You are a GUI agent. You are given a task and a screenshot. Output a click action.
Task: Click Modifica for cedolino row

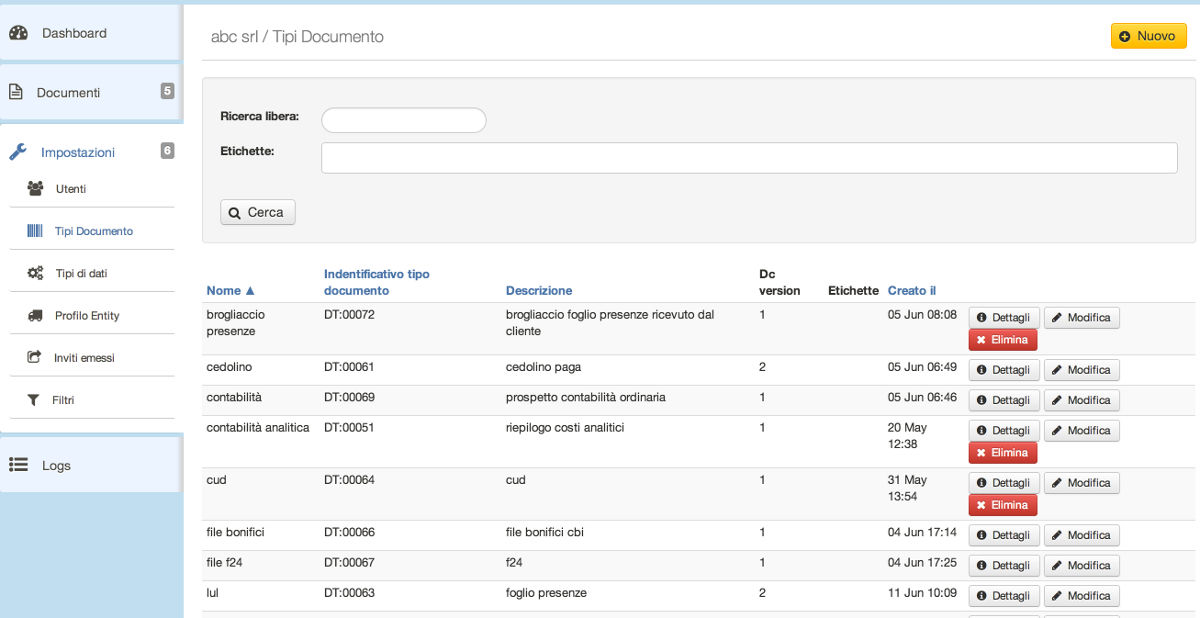point(1082,370)
